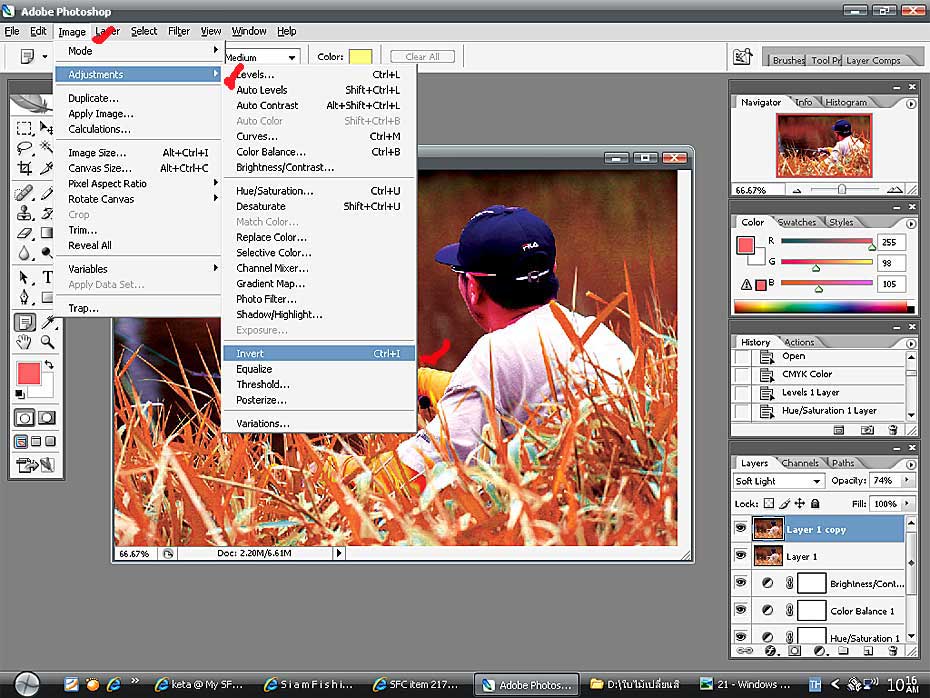Switch to the Channels tab
930x698 pixels.
800,463
